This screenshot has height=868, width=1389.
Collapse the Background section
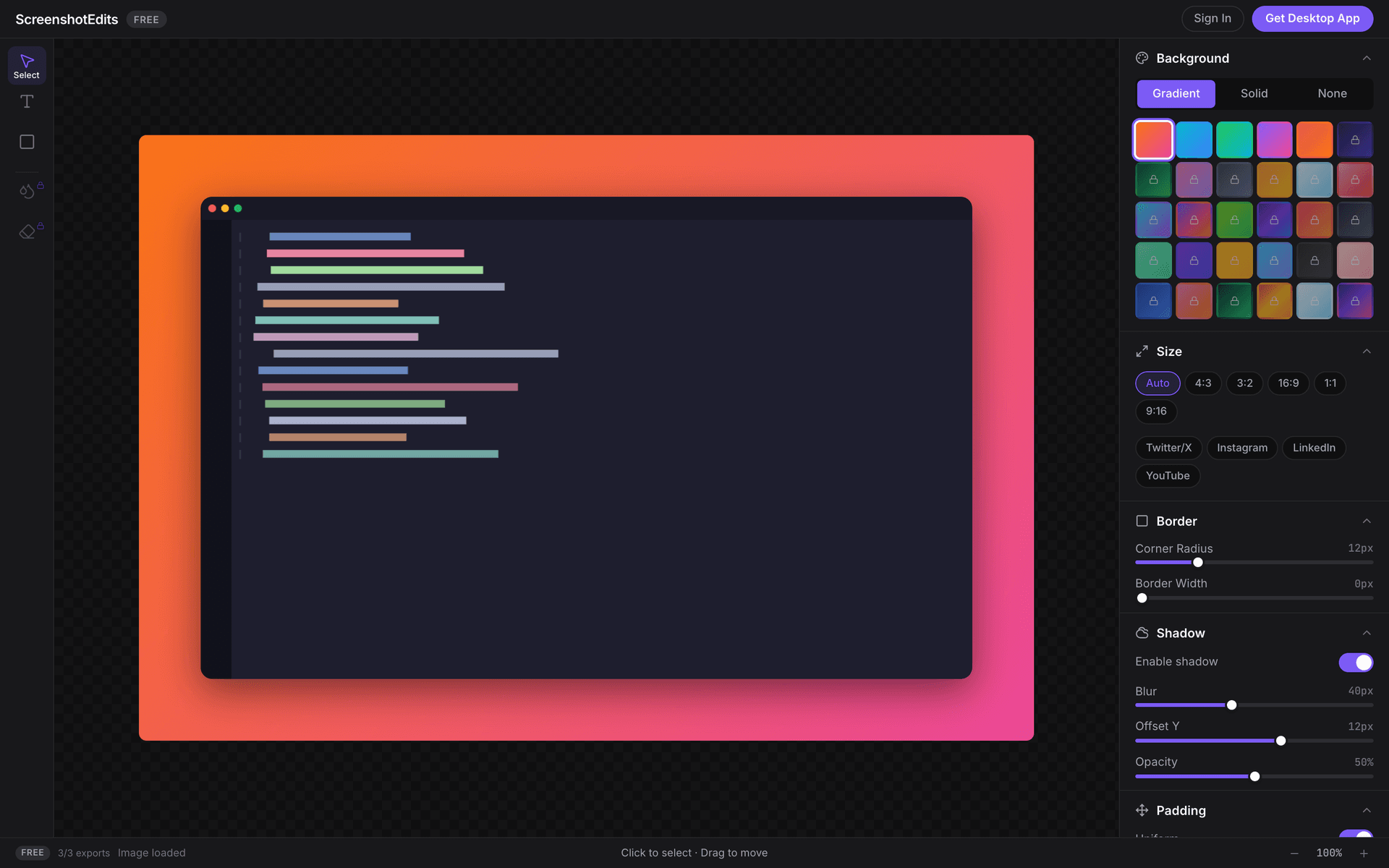1367,58
